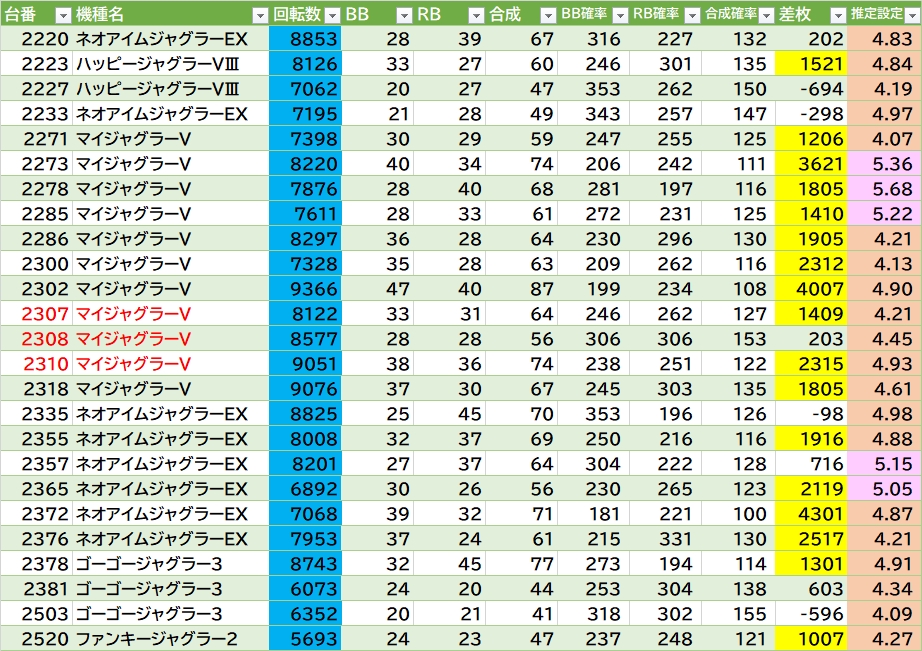The width and height of the screenshot is (922, 651).
Task: Select the 差枚 cell showing -596
Action: [811, 613]
